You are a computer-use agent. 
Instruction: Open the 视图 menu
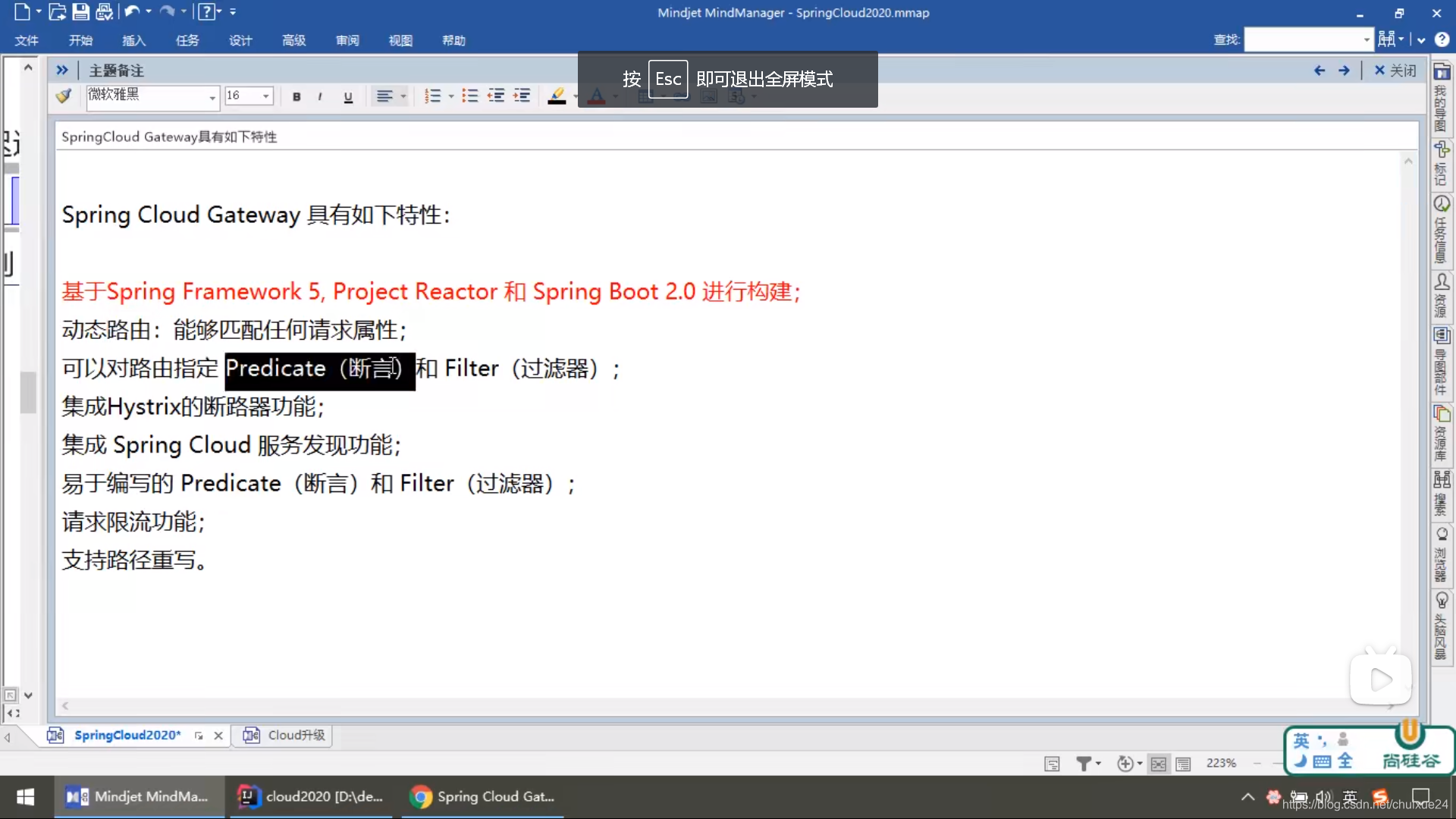(x=399, y=40)
